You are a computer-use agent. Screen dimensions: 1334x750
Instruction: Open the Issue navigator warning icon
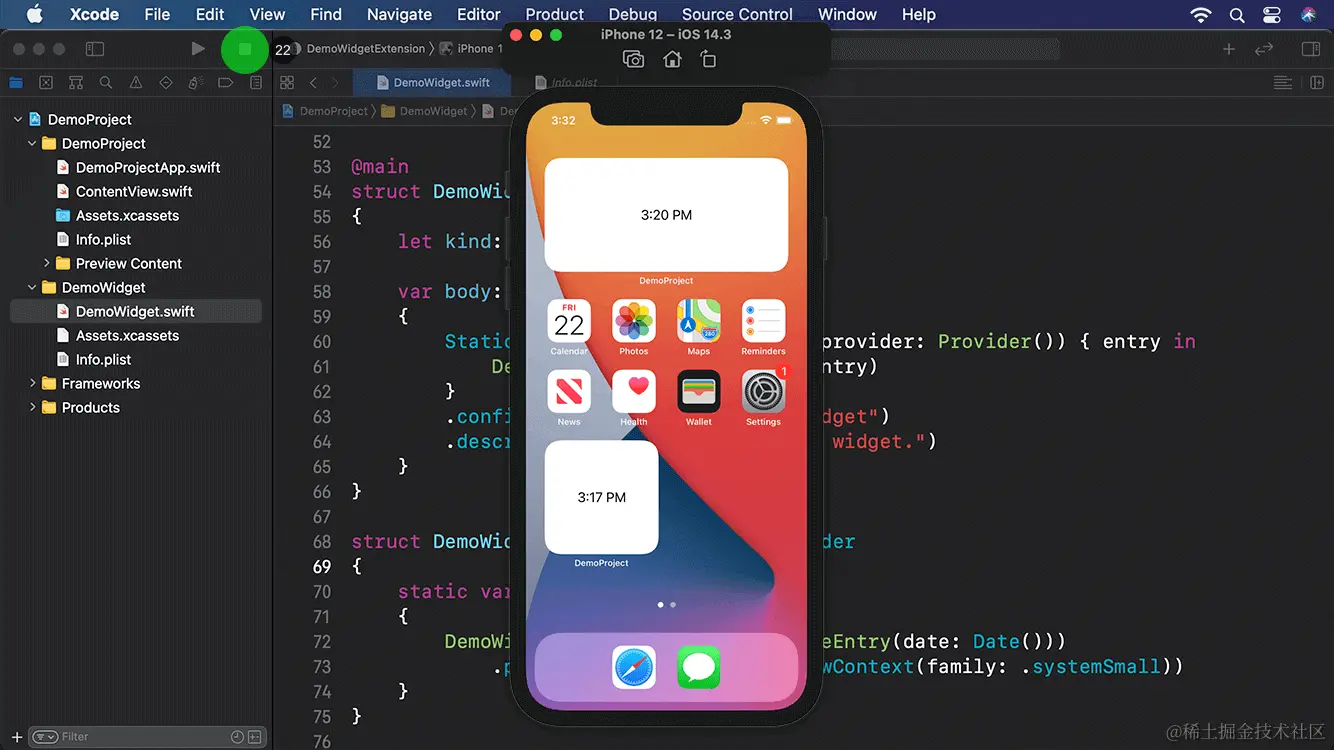click(x=136, y=83)
